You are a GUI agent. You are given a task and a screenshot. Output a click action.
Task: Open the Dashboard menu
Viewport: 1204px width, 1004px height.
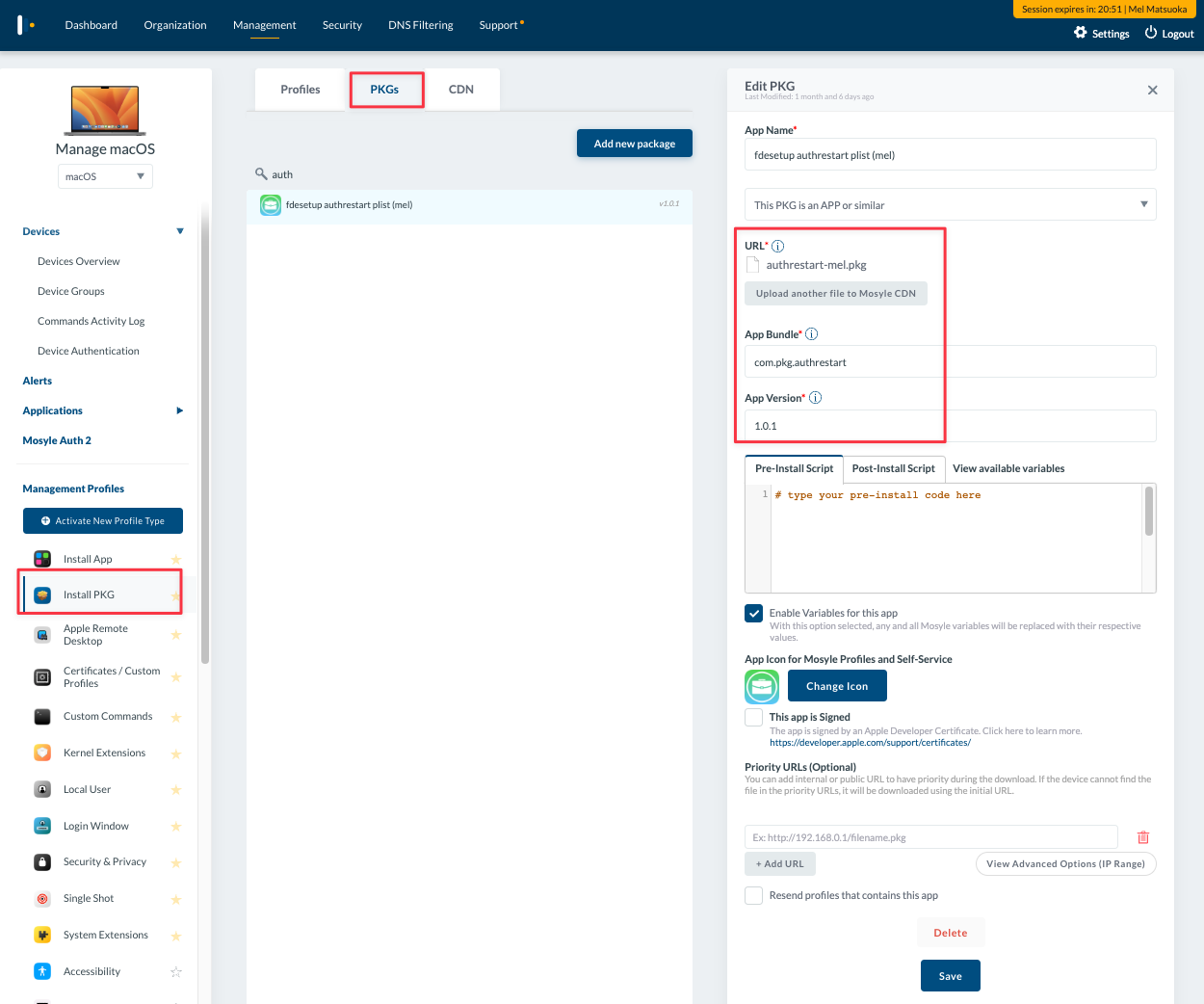point(92,25)
